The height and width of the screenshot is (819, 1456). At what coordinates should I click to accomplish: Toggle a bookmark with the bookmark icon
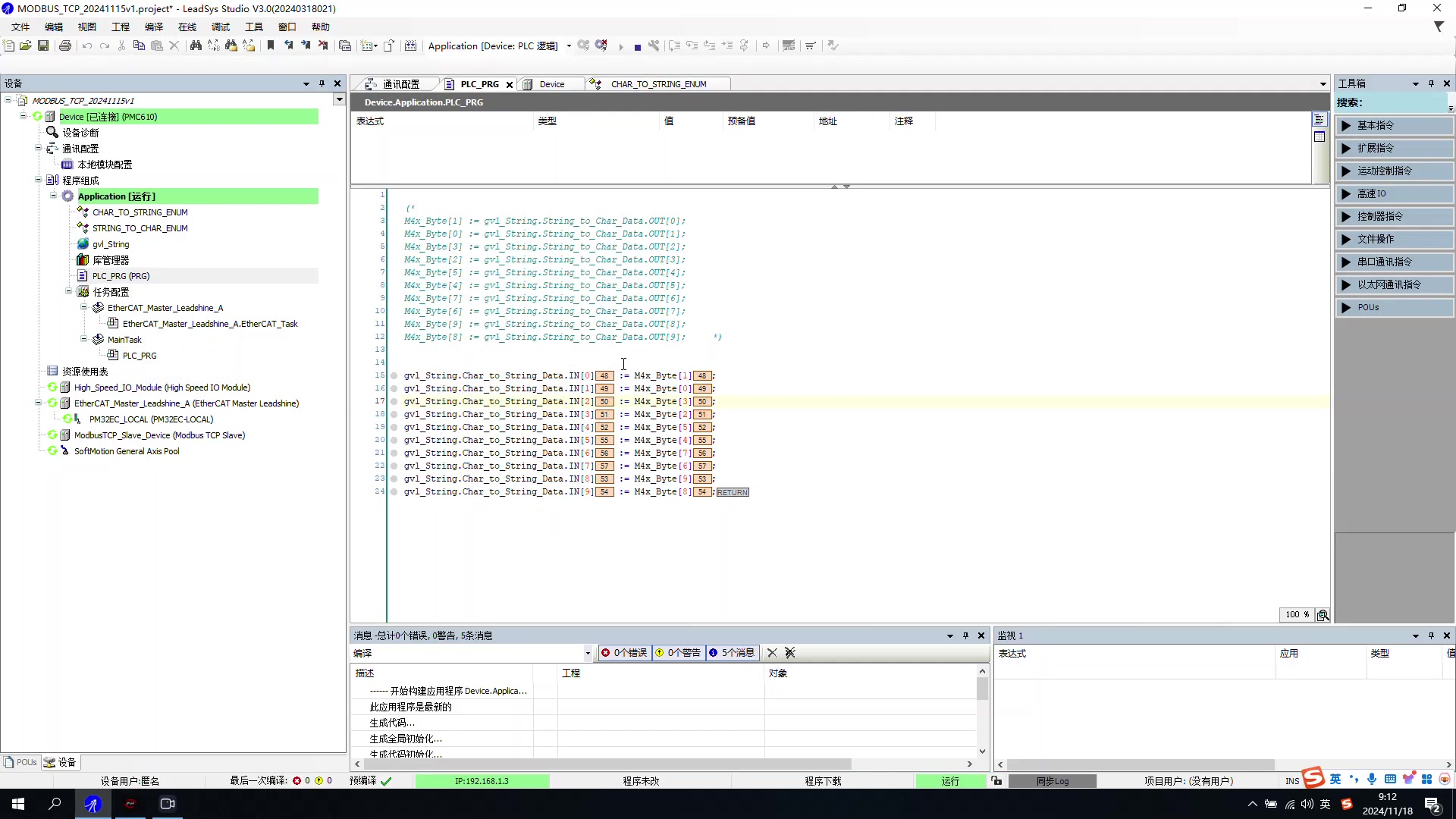tap(270, 45)
